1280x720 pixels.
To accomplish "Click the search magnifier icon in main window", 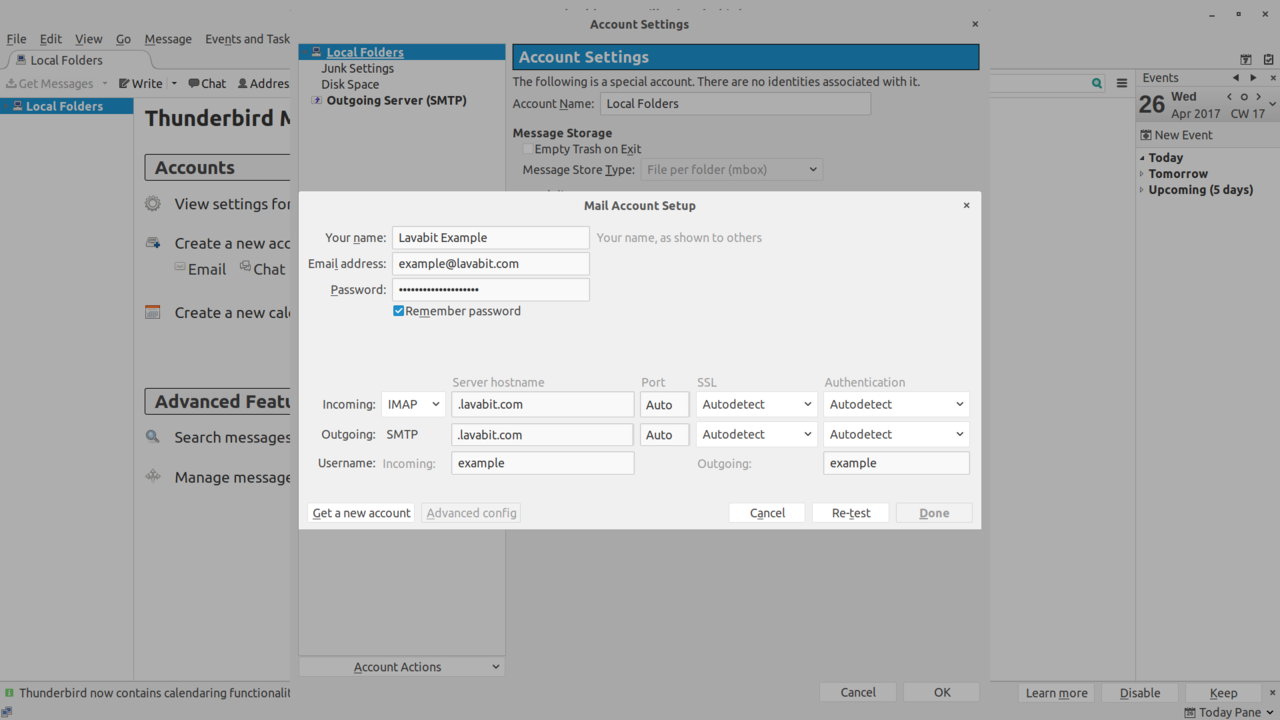I will click(x=1097, y=84).
